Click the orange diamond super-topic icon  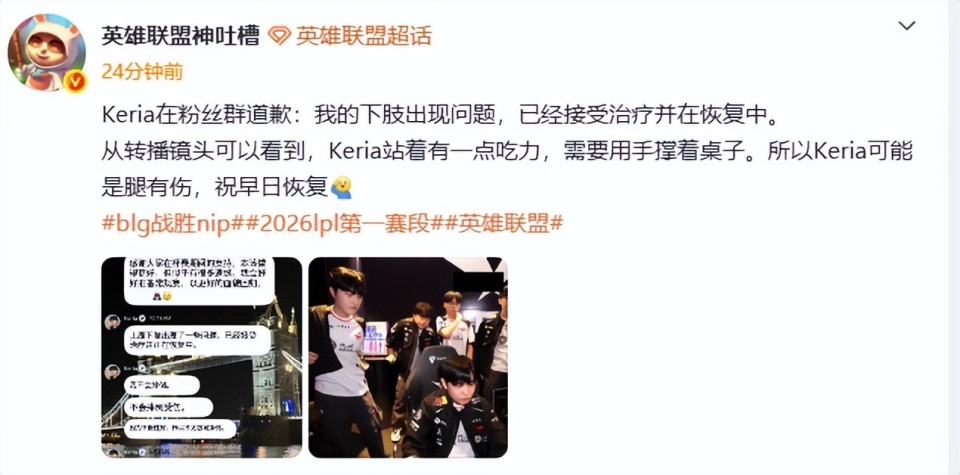coord(279,36)
